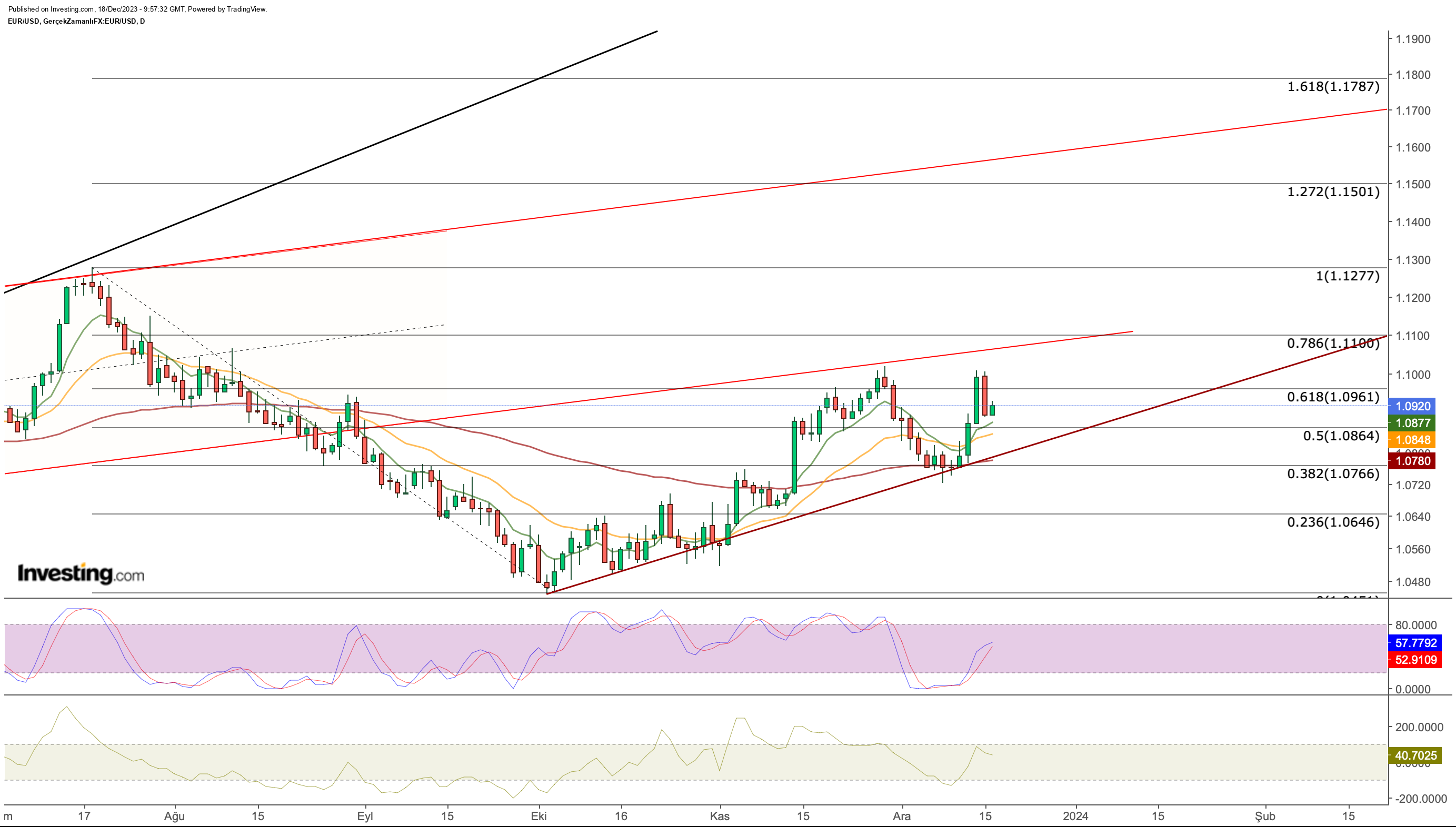Click the orange 1.0848 moving average tag
The height and width of the screenshot is (827, 1456).
pyautogui.click(x=1412, y=440)
